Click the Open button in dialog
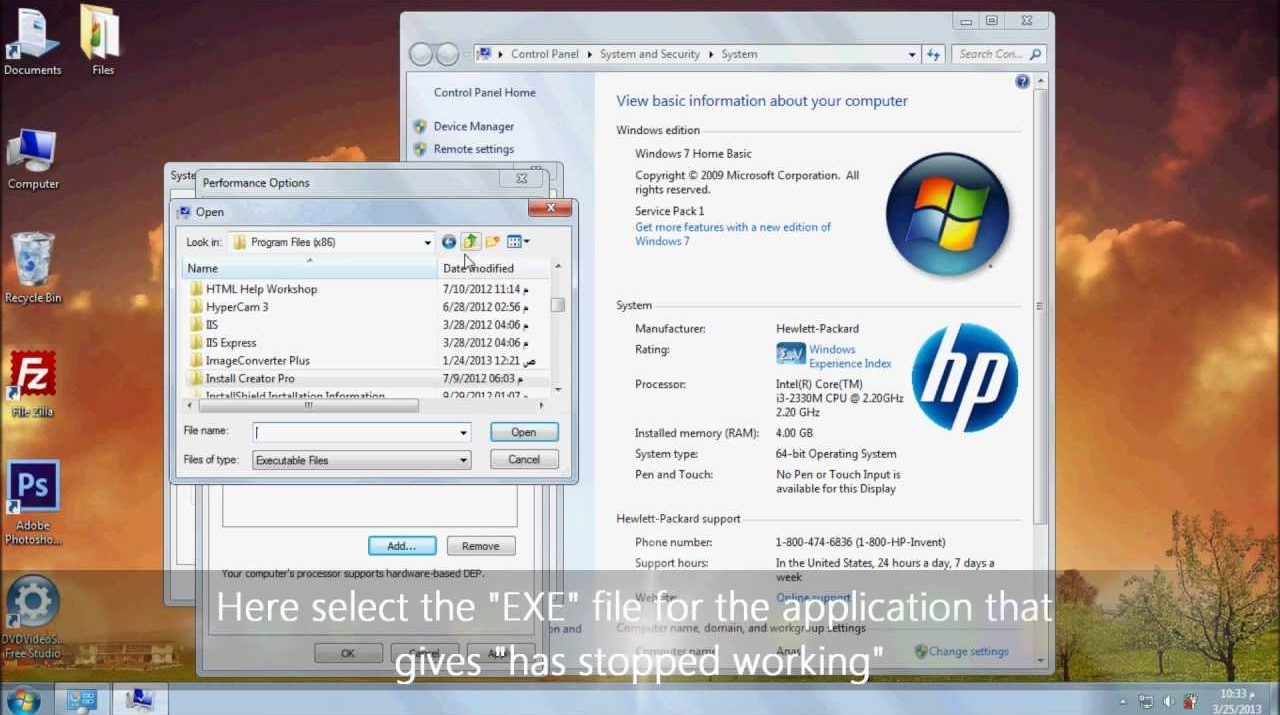The image size is (1280, 715). (524, 432)
